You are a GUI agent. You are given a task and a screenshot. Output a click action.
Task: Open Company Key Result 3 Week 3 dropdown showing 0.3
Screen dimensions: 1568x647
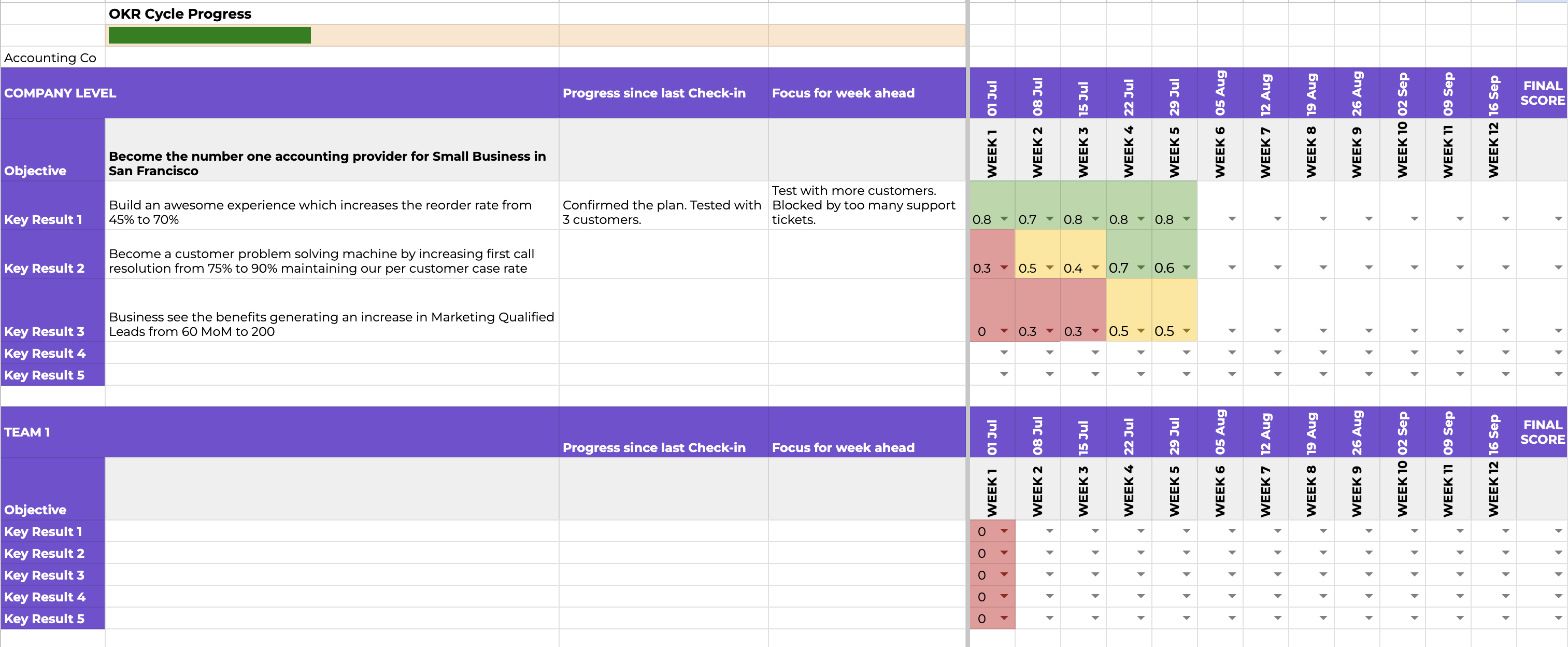tap(1095, 331)
